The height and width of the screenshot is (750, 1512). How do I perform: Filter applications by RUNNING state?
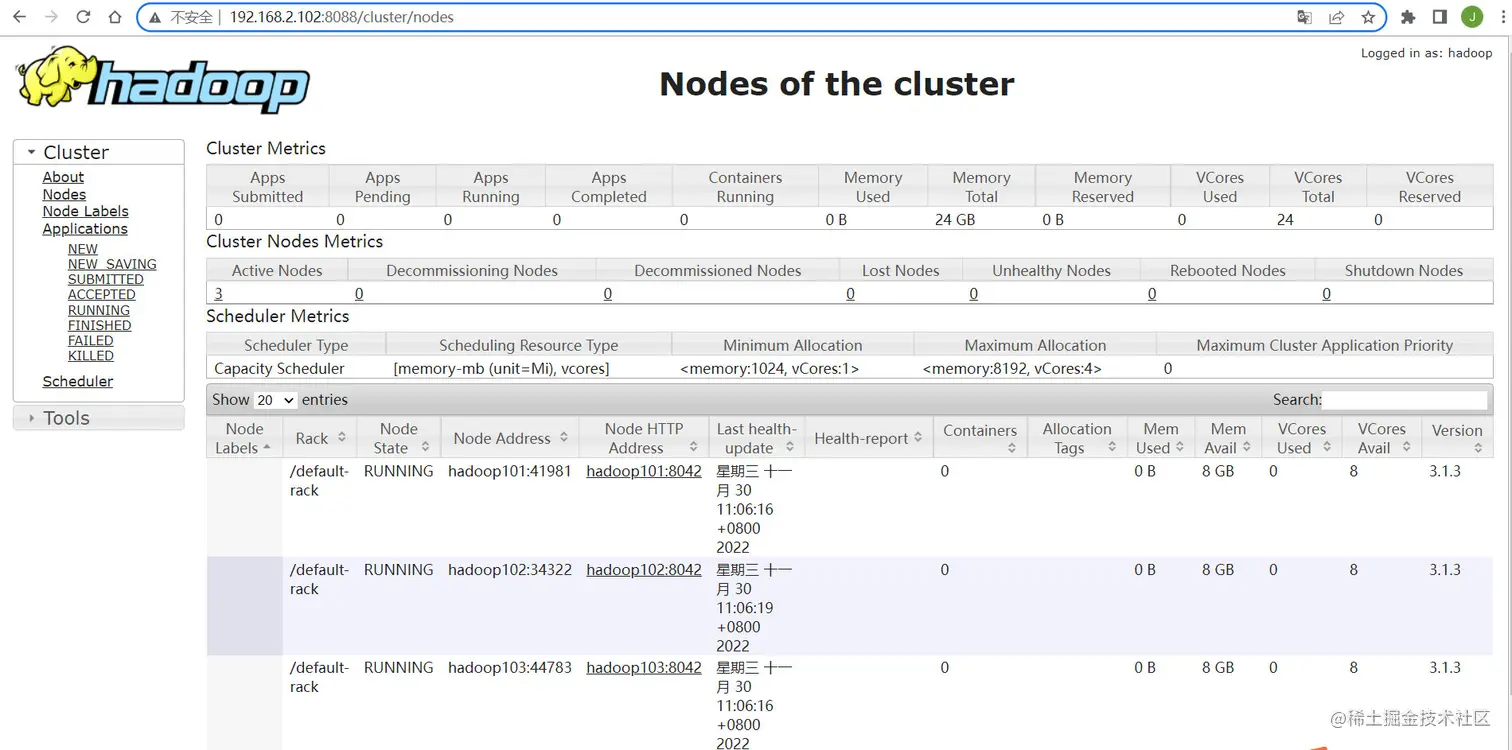click(x=99, y=310)
